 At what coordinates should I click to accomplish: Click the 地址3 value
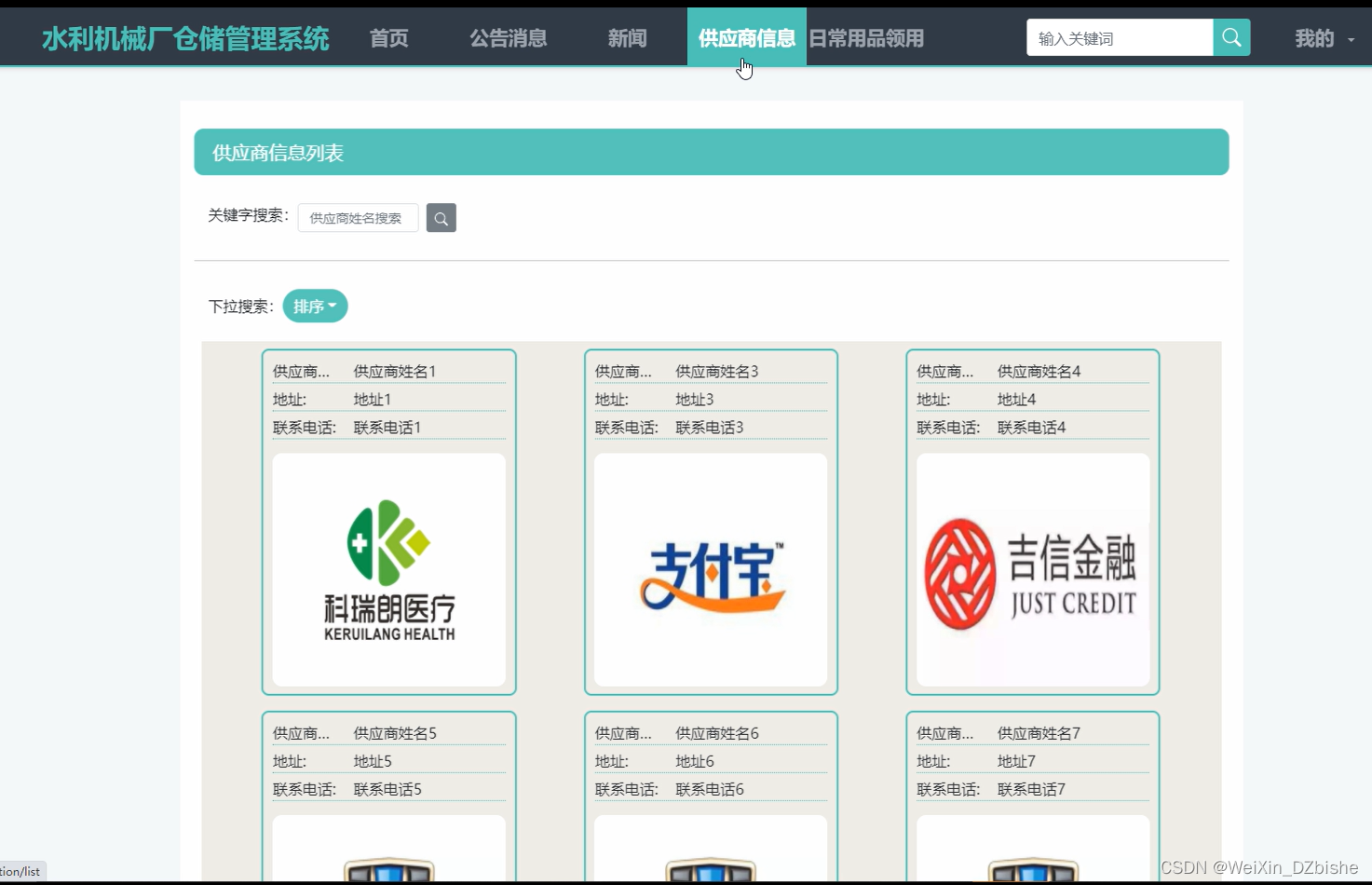[695, 400]
